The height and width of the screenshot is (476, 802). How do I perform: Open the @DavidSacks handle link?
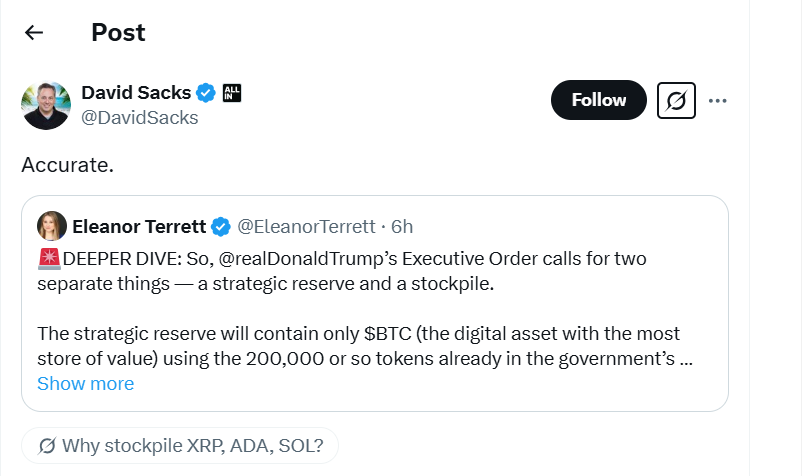139,118
